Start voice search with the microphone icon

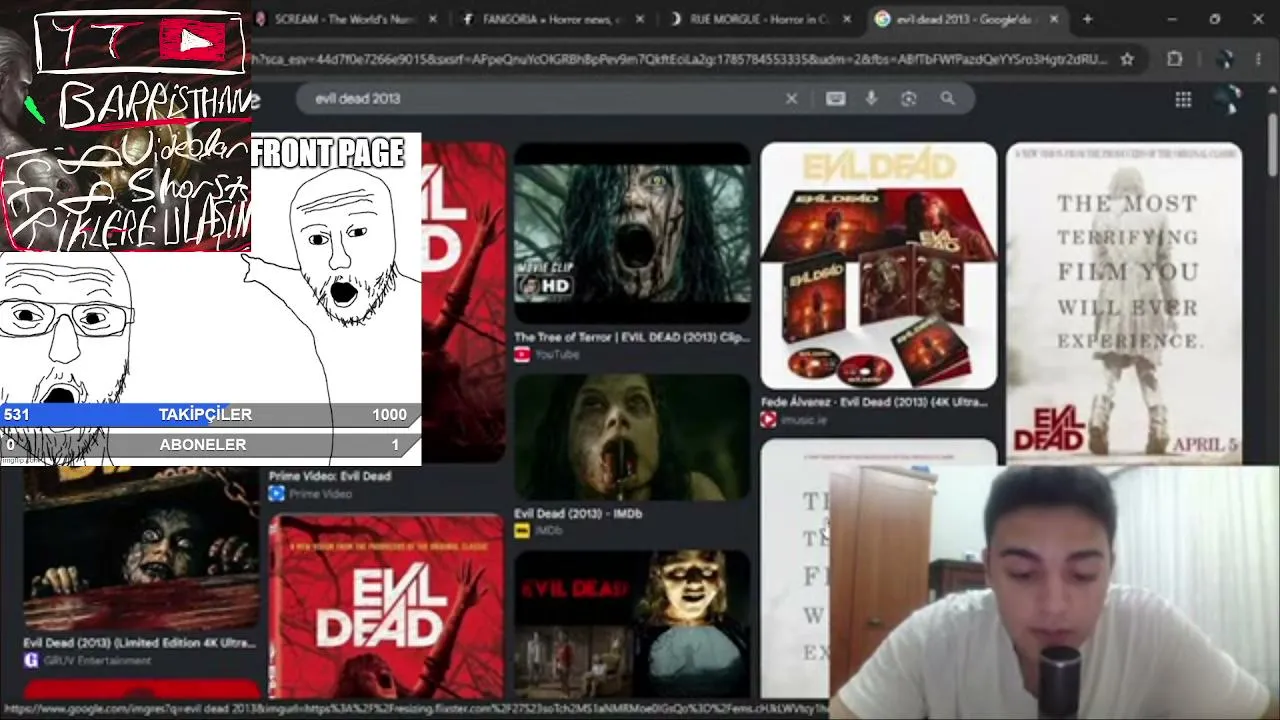[872, 98]
